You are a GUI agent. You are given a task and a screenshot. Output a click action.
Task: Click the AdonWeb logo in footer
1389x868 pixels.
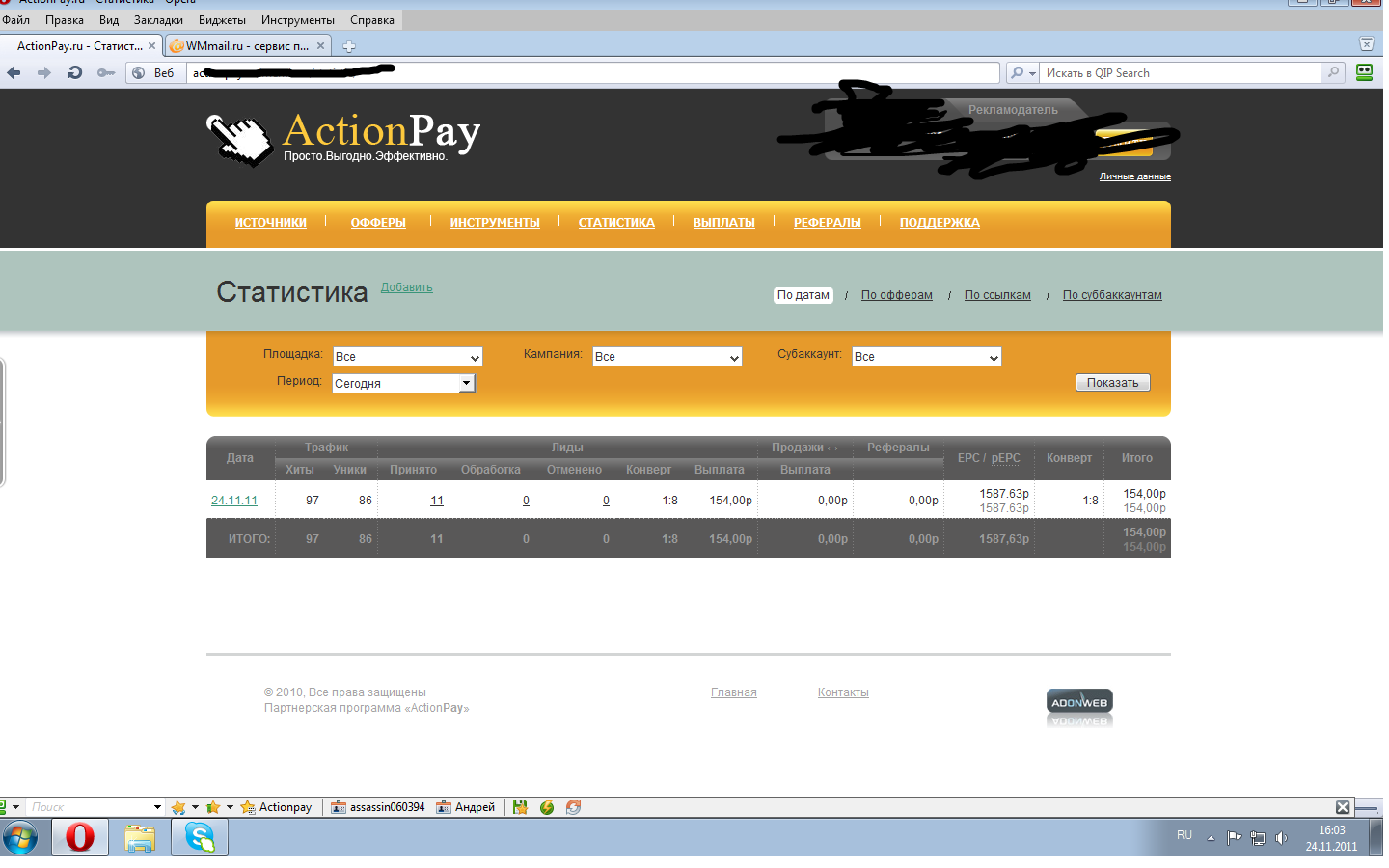pos(1079,702)
